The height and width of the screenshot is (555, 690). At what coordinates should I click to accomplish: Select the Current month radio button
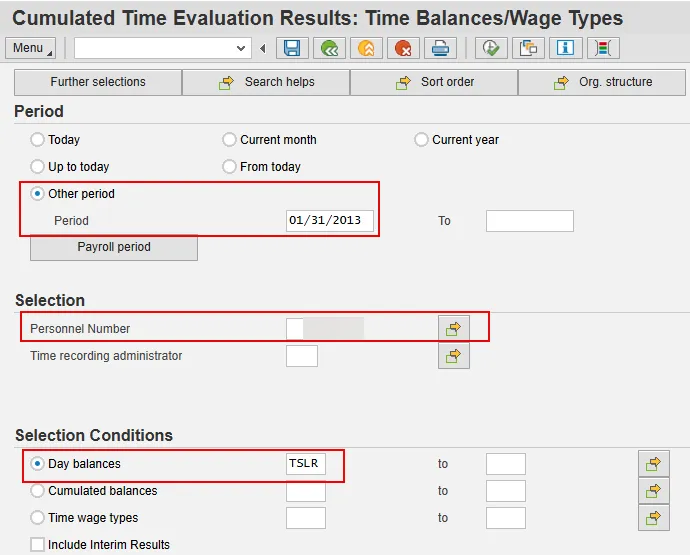click(x=229, y=140)
